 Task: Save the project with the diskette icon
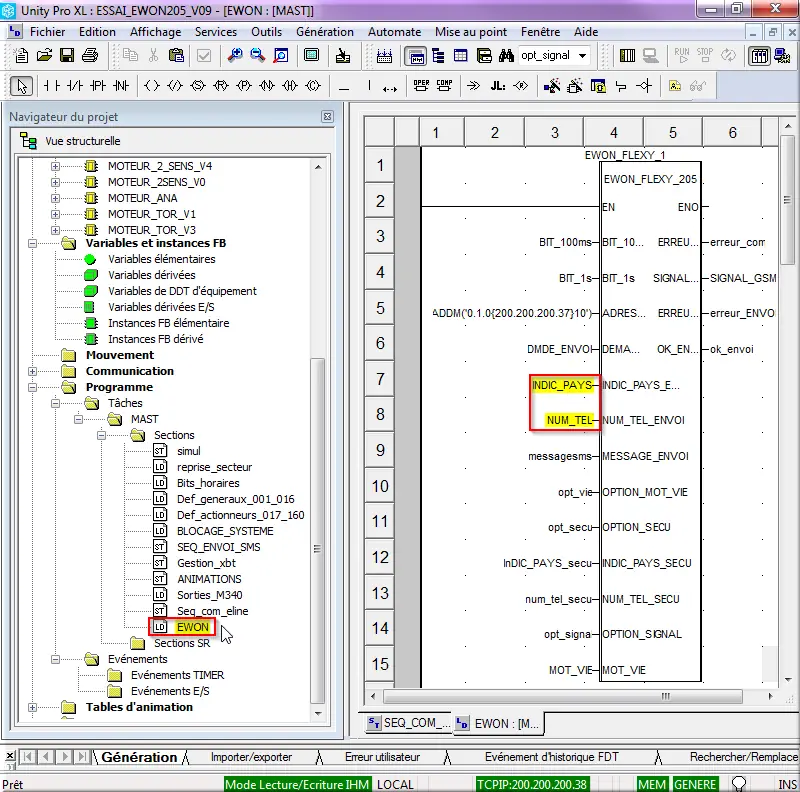pos(67,55)
